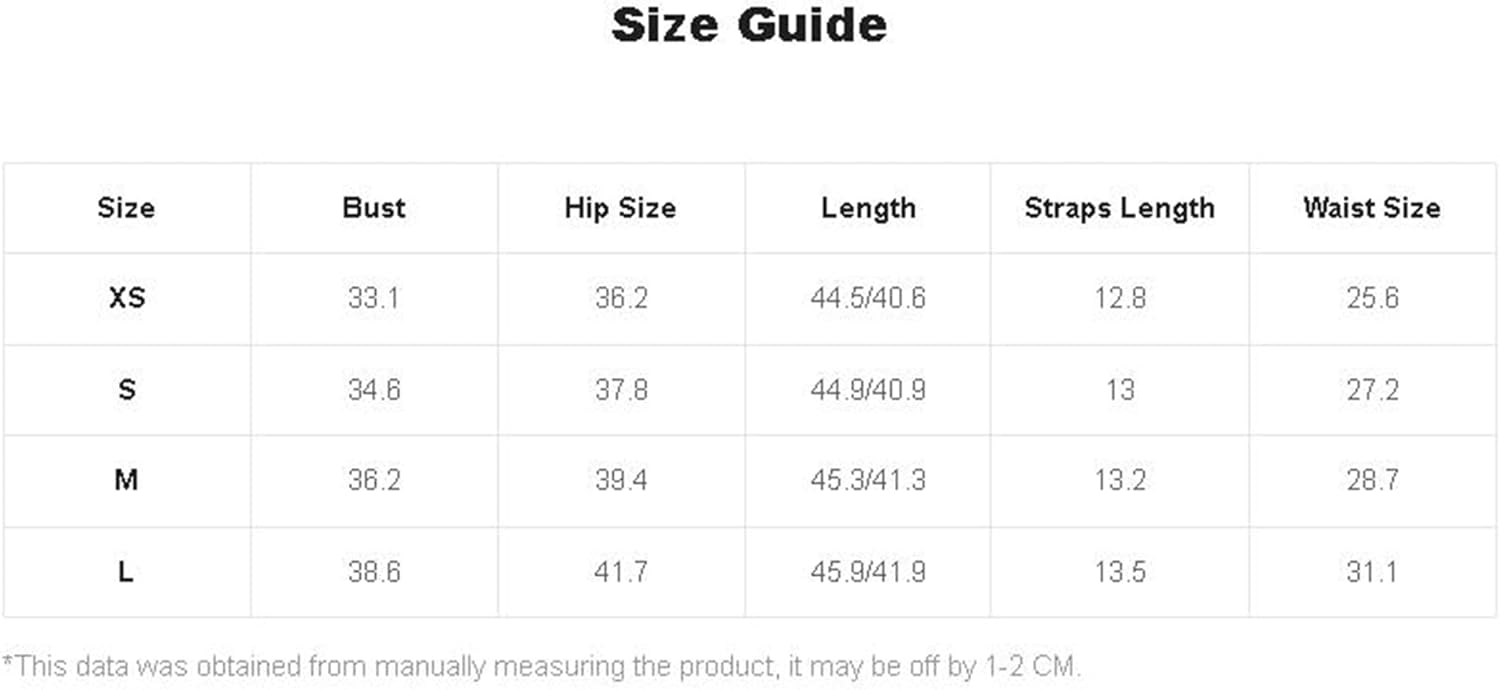Select the S hip value 37.8
Screen dimensions: 1500x690
[x=621, y=389]
